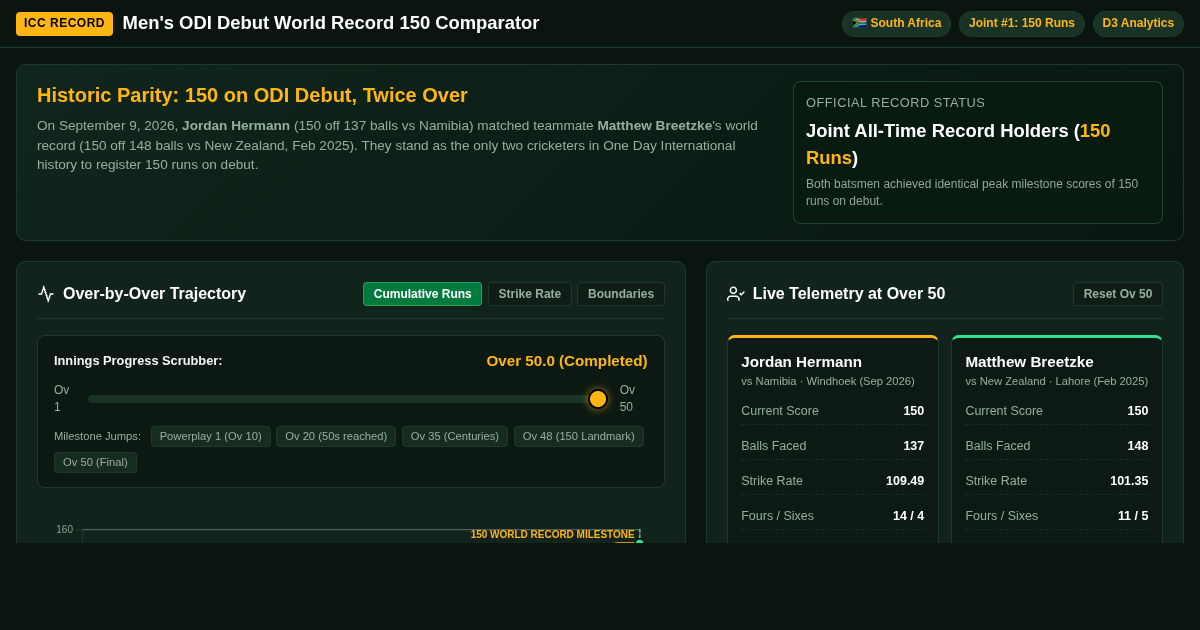
Task: Click Hermann's balls faced value 137
Action: click(914, 446)
